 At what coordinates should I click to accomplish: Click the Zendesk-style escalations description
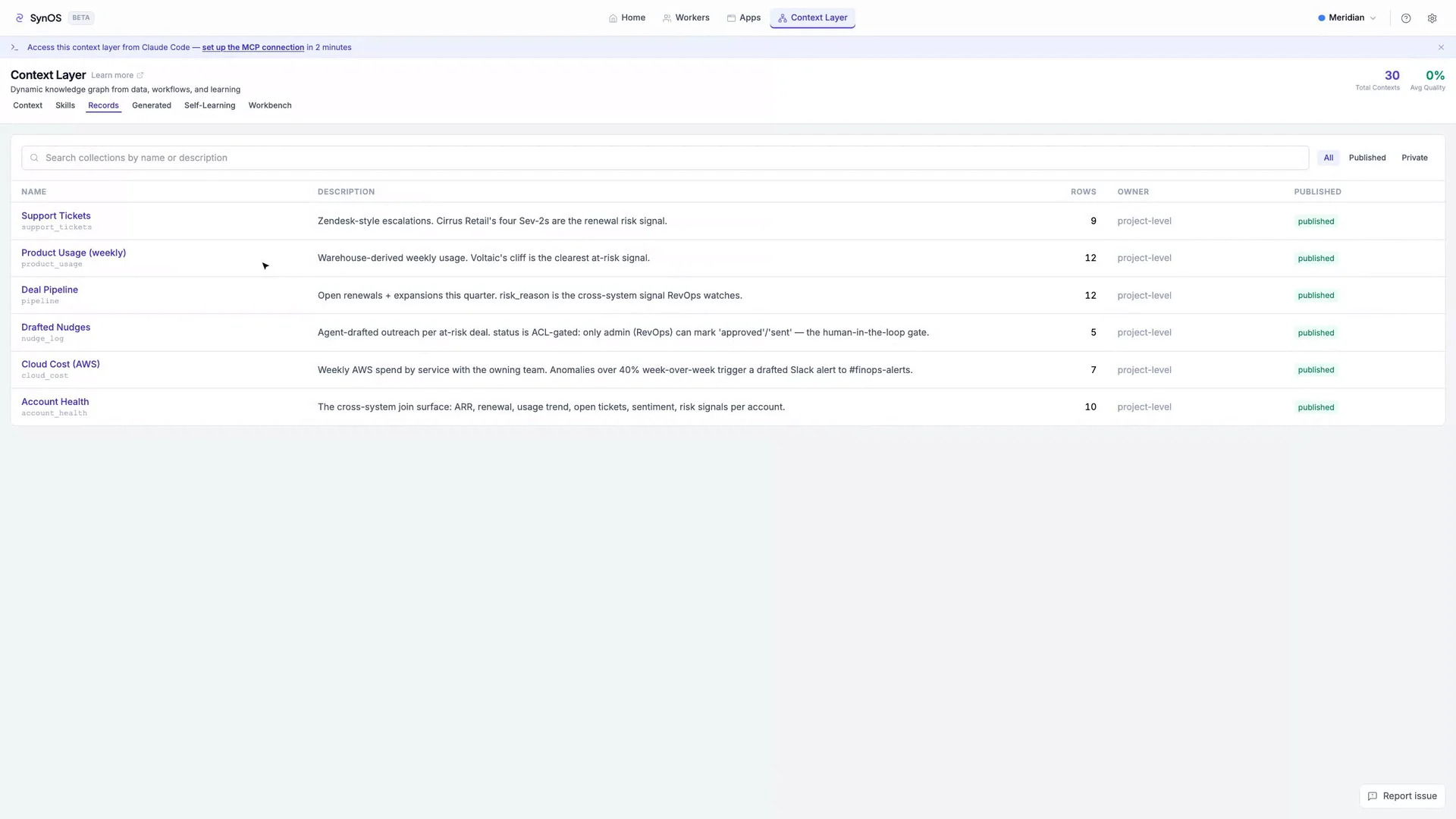pos(492,221)
